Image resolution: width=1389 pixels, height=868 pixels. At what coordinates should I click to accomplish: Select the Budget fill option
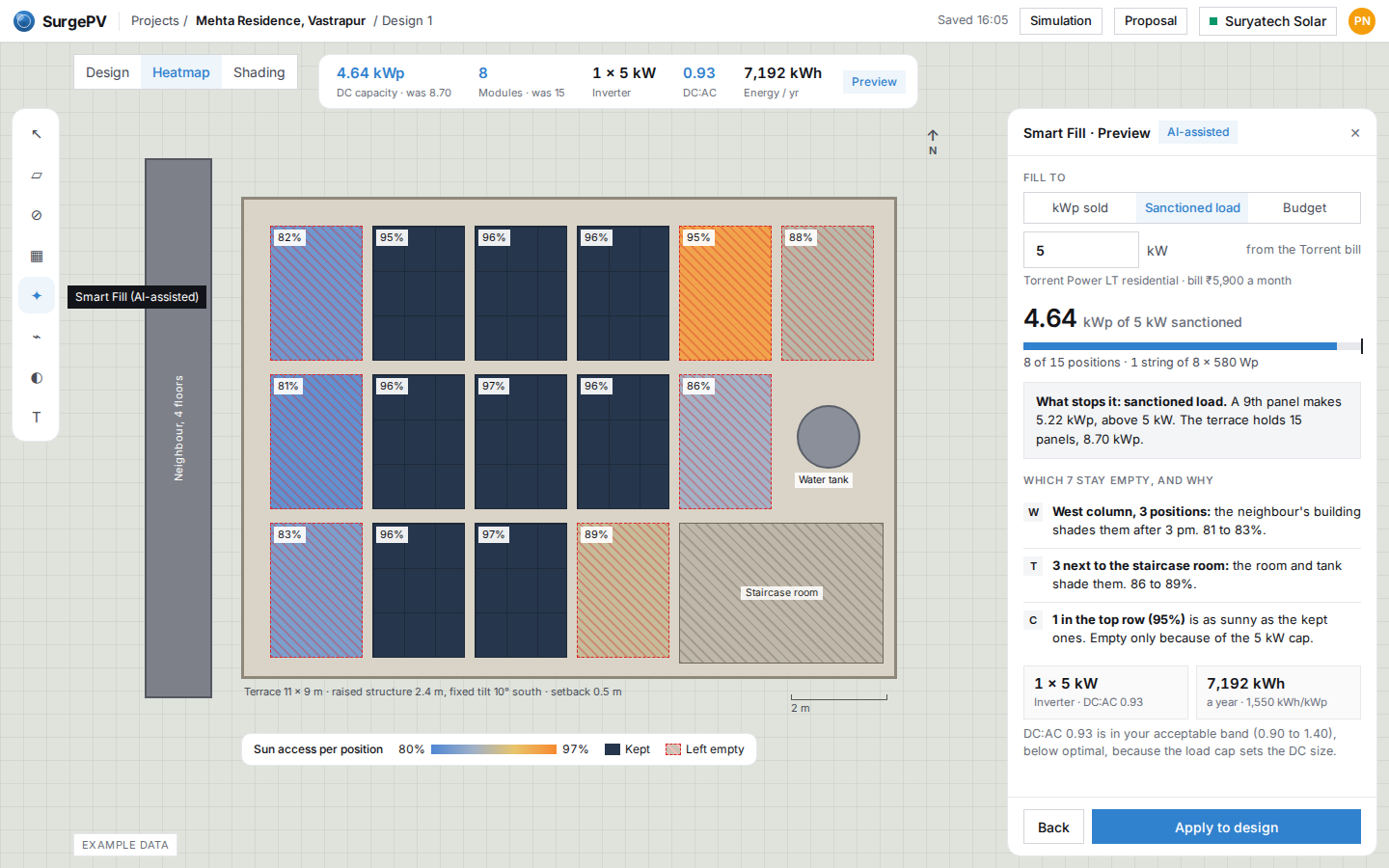1304,207
